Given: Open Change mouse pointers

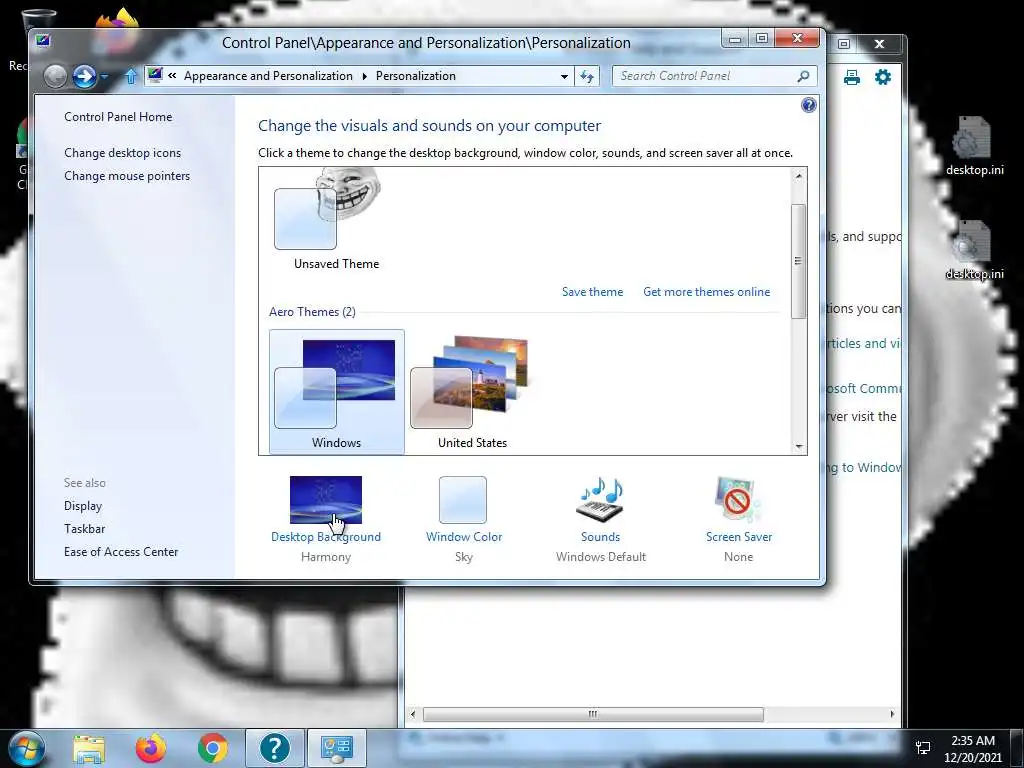Looking at the screenshot, I should [x=127, y=176].
